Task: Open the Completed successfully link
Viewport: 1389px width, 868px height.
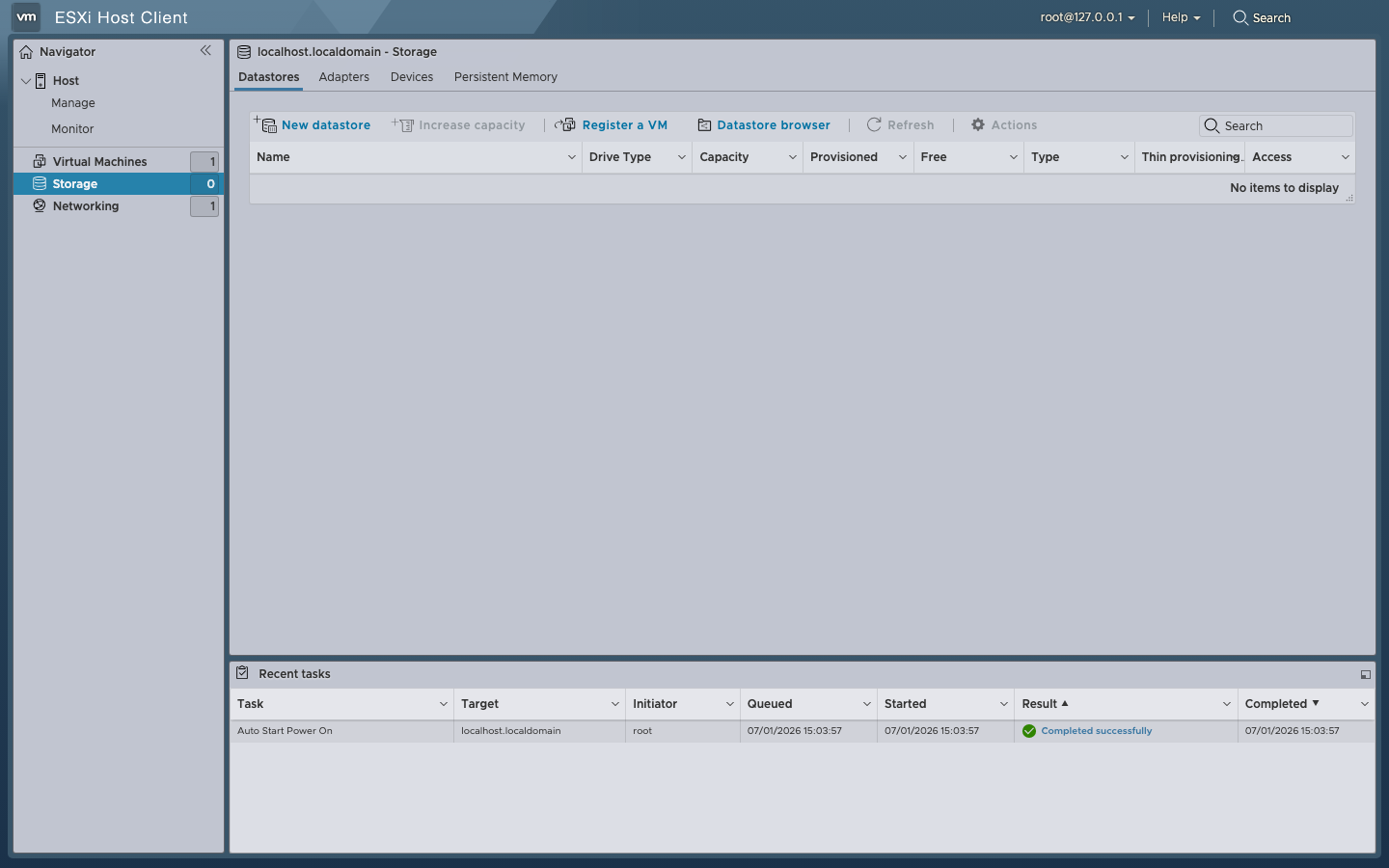Action: click(x=1097, y=731)
